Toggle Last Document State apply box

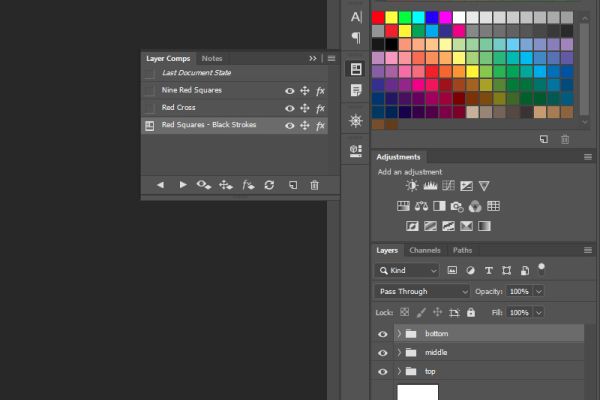pyautogui.click(x=150, y=73)
